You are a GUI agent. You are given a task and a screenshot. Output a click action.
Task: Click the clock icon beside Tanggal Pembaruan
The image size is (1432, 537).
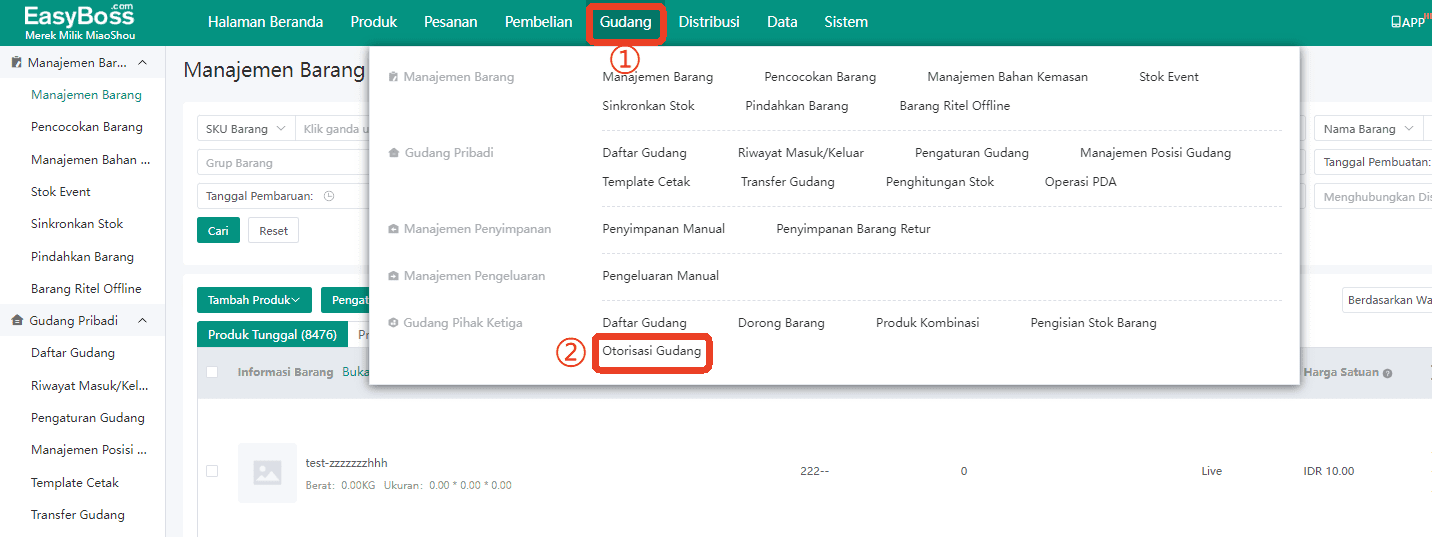(x=329, y=196)
